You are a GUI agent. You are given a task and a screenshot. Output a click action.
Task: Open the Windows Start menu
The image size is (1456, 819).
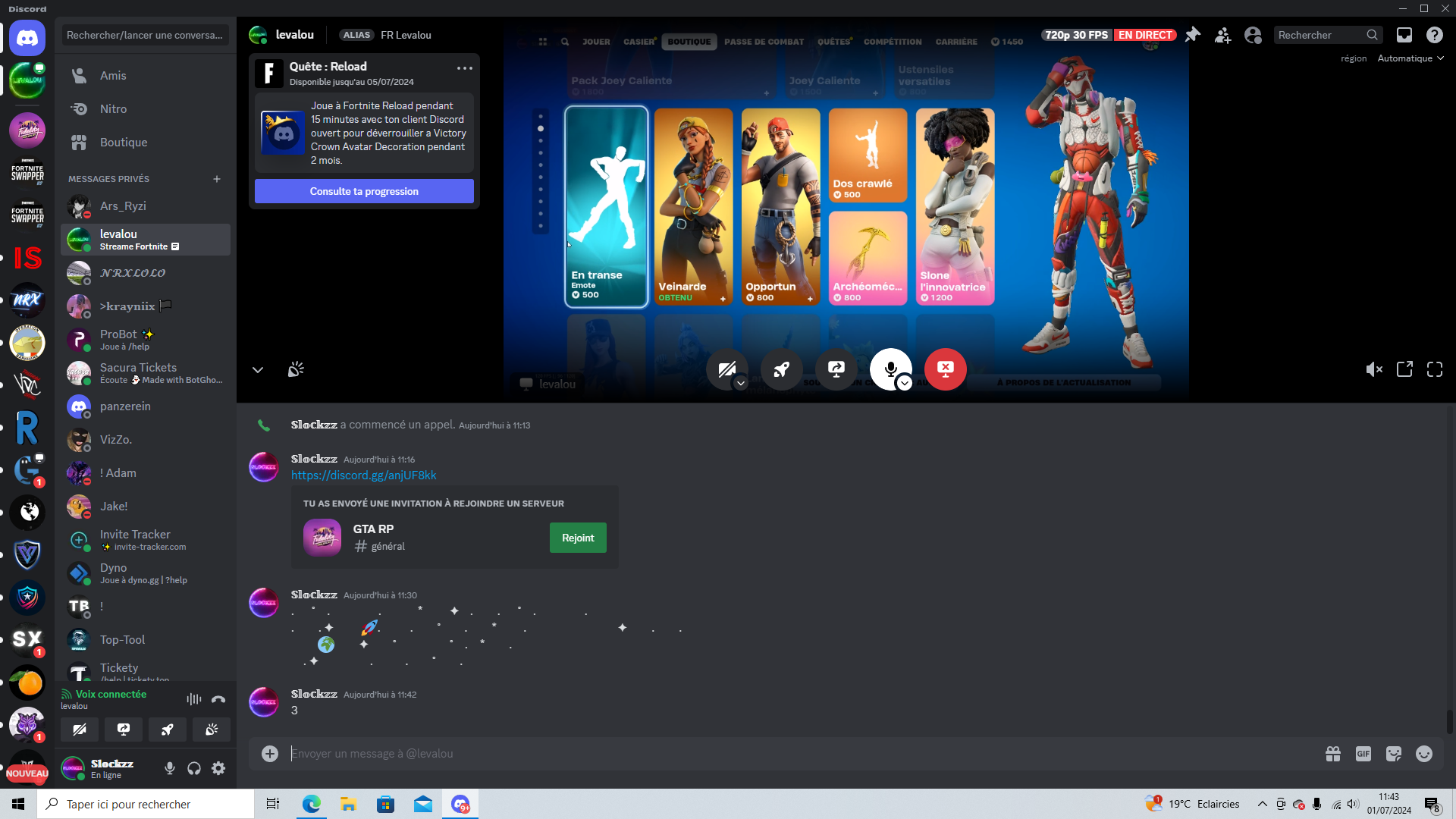[18, 804]
